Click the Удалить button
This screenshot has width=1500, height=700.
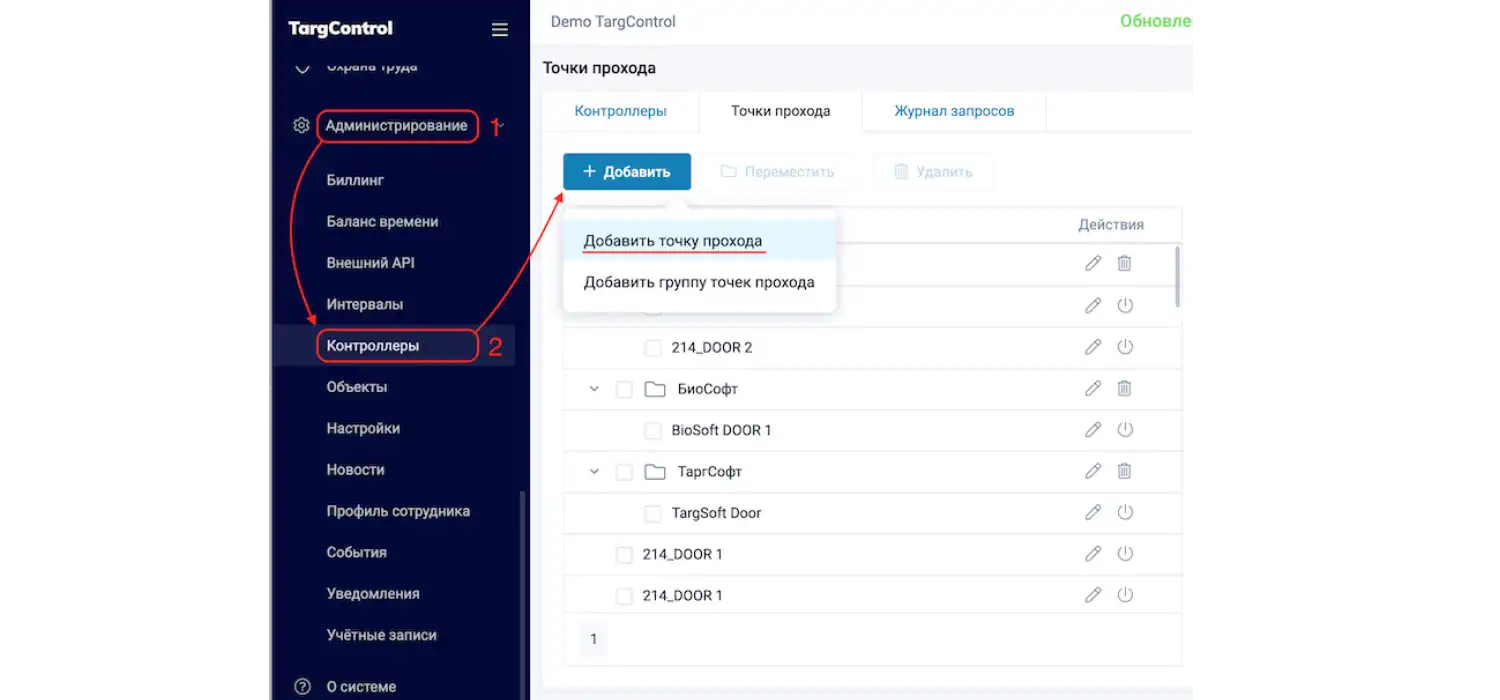[933, 172]
